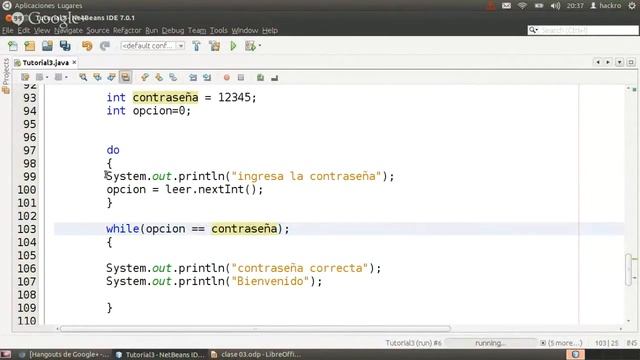Click the Find Next Occurrence icon
This screenshot has width=640, height=360.
pyautogui.click(x=111, y=77)
